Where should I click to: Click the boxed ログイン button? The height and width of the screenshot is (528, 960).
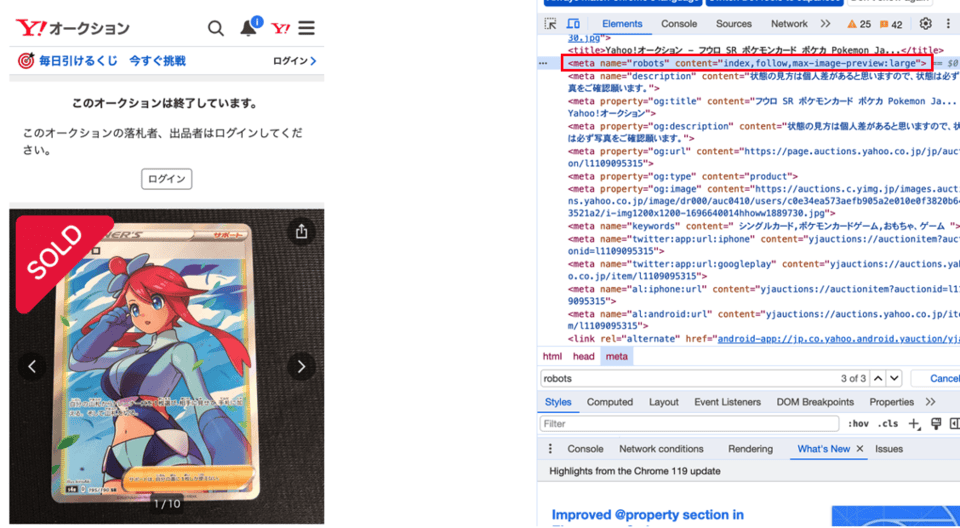[x=167, y=179]
